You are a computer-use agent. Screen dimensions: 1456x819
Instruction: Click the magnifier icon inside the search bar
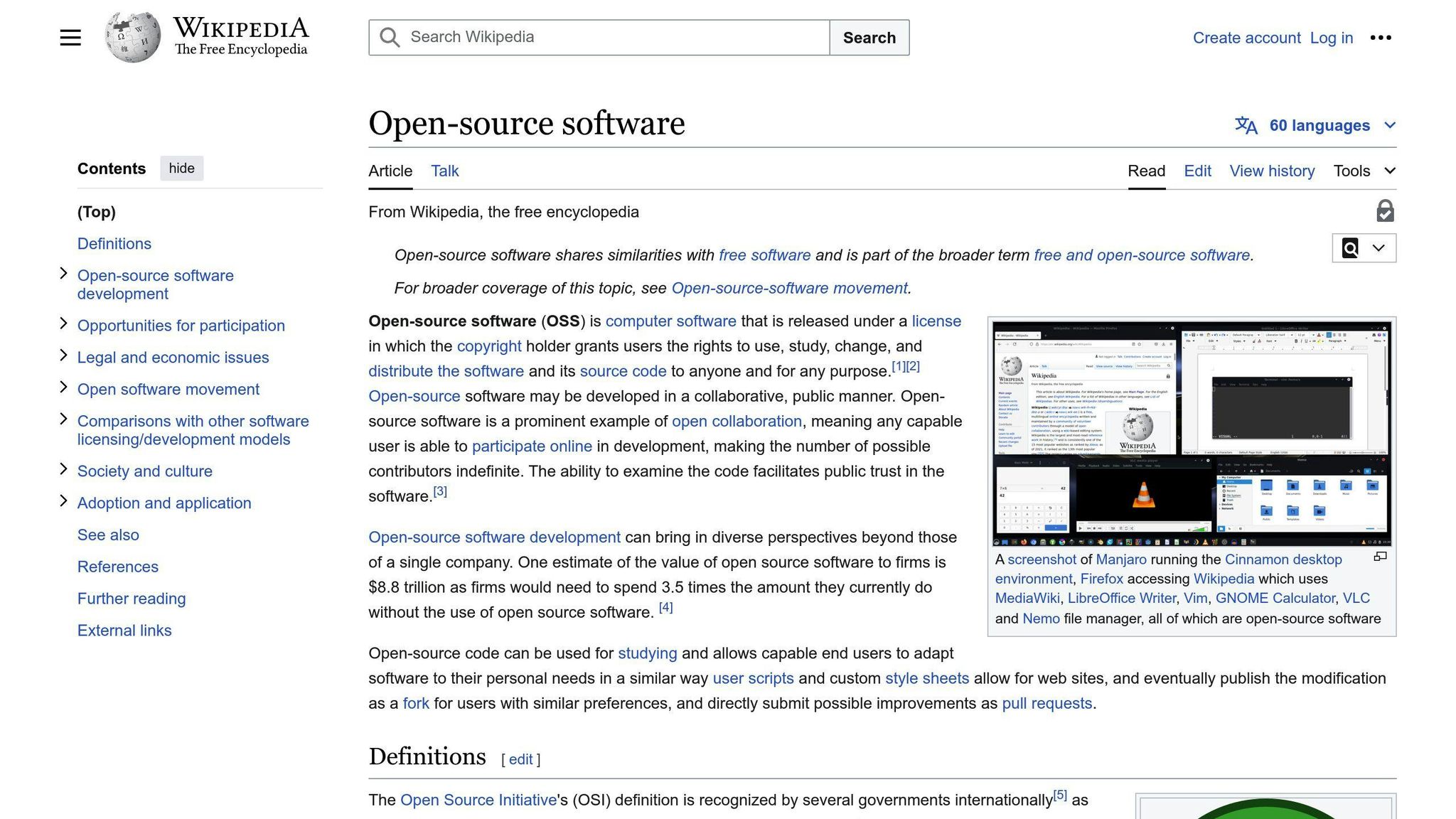coord(389,37)
